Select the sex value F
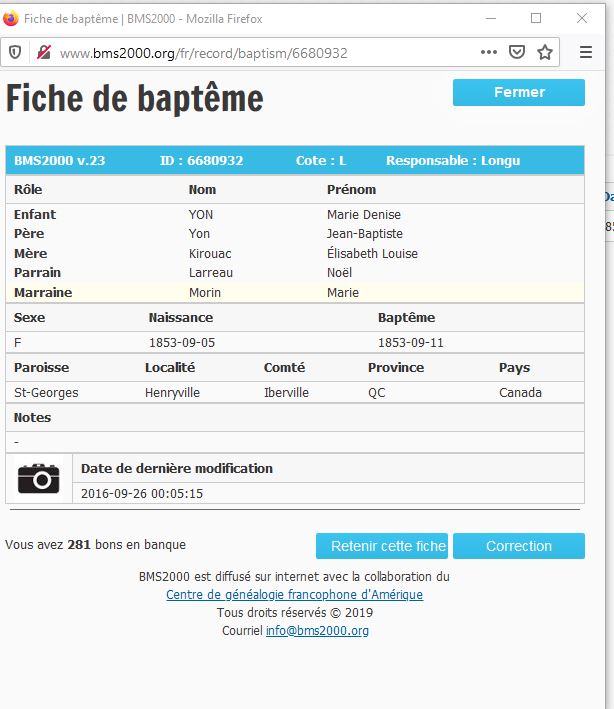Screen dimensions: 614x709 click(x=18, y=343)
